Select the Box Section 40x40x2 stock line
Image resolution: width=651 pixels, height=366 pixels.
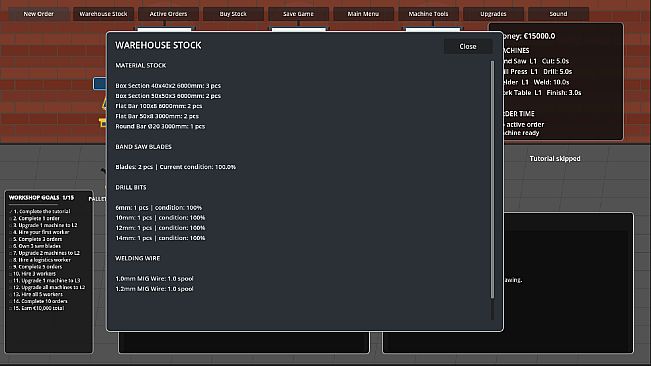coord(168,85)
